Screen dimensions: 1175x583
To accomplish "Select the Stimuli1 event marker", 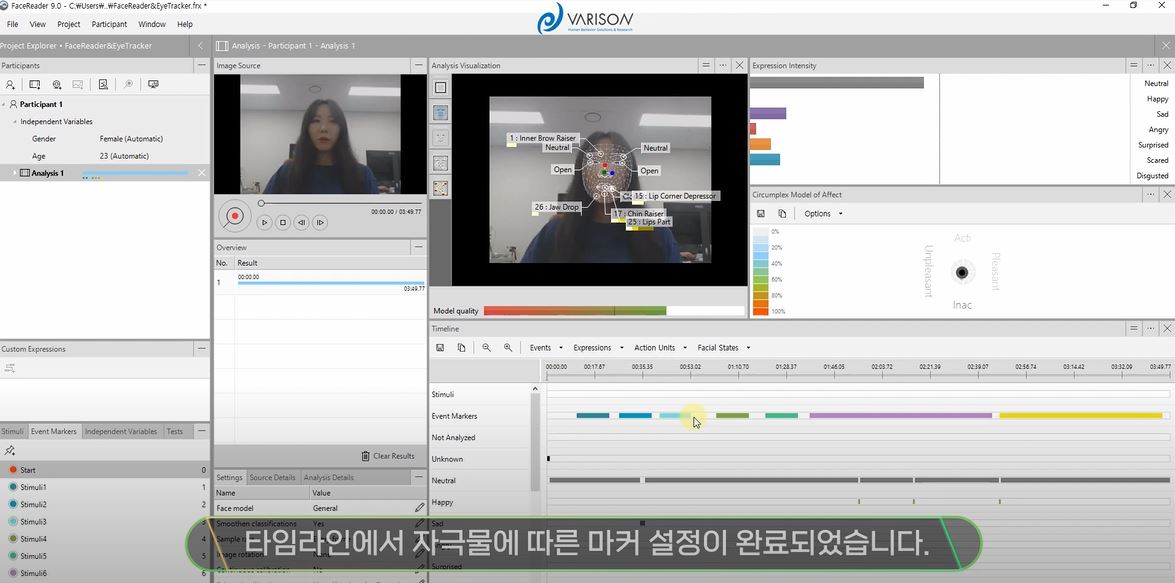I will [x=105, y=487].
